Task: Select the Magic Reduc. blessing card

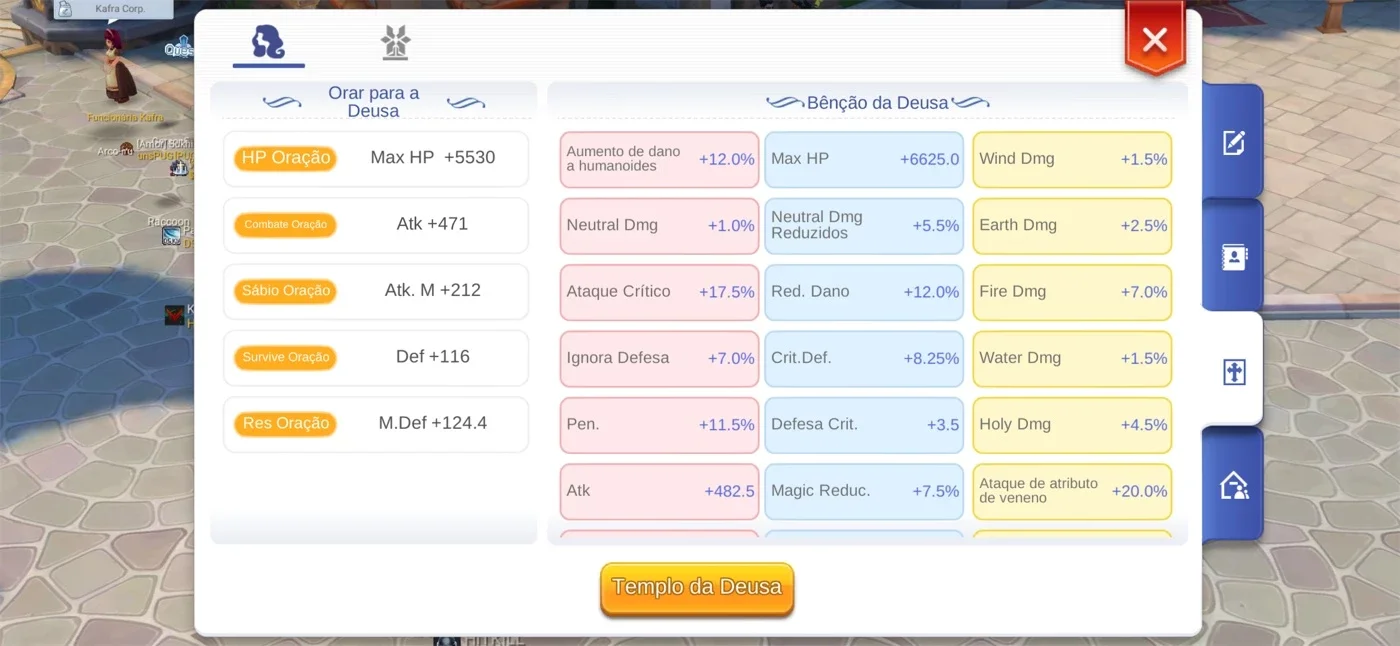Action: pyautogui.click(x=865, y=491)
